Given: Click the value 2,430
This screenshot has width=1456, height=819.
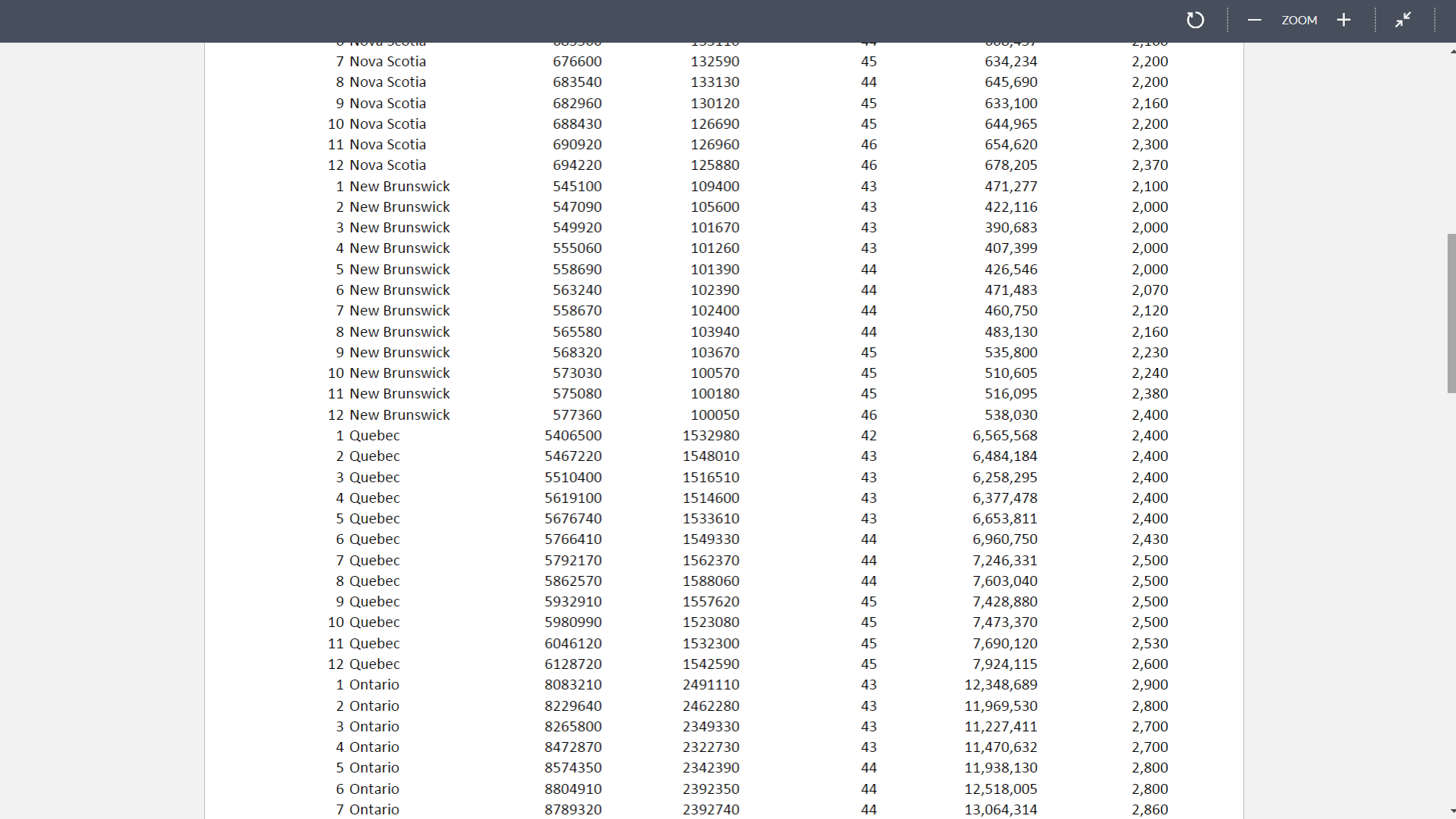Looking at the screenshot, I should tap(1150, 539).
